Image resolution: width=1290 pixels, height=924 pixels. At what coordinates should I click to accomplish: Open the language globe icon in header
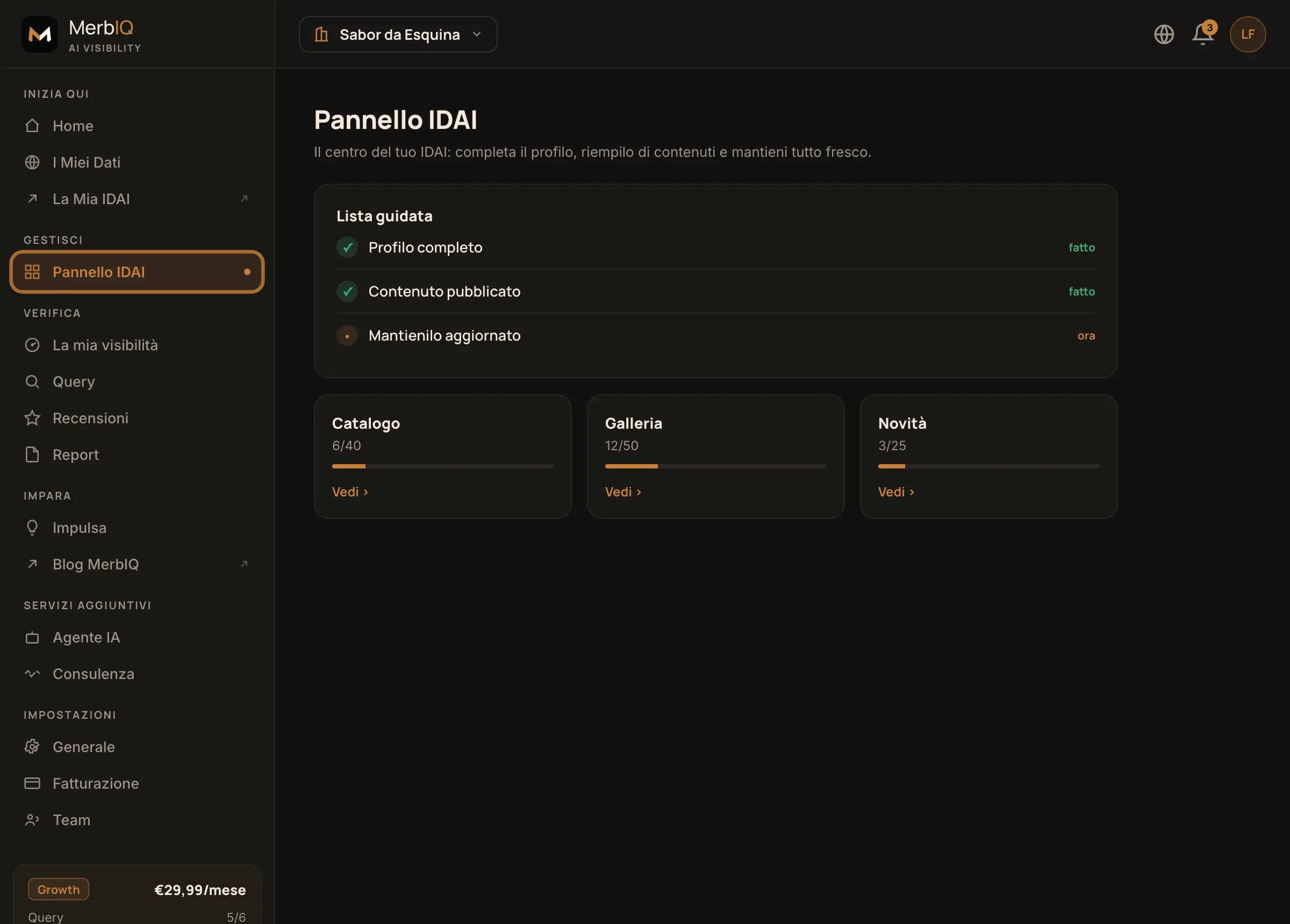1164,34
